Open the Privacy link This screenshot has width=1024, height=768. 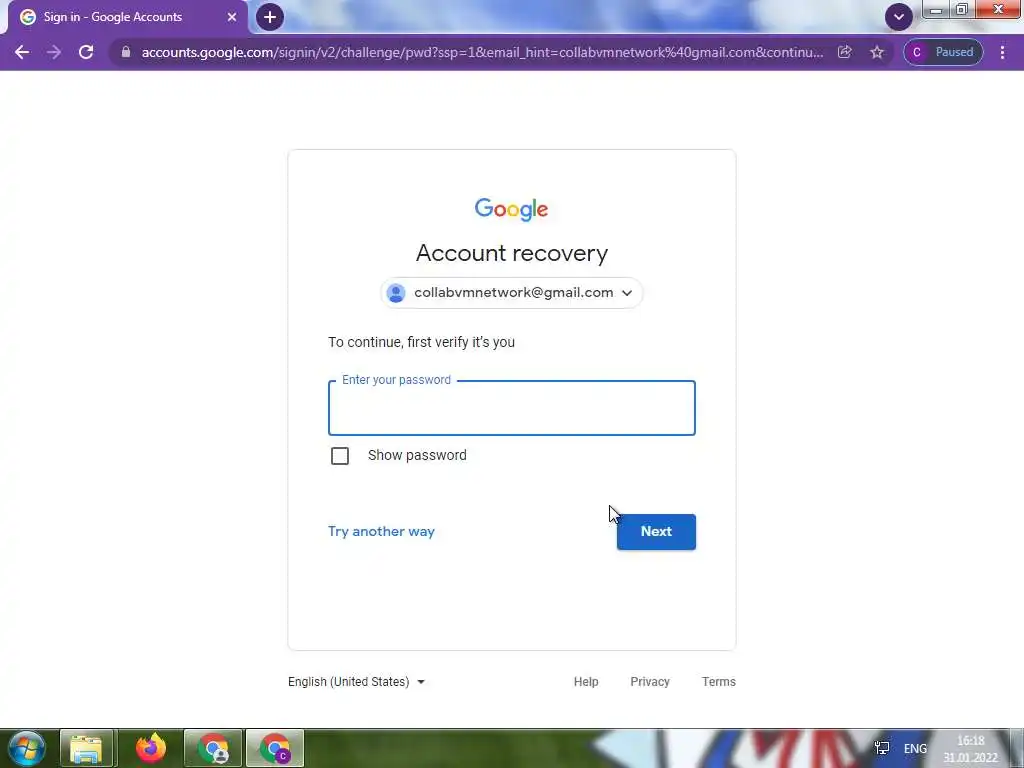tap(650, 682)
